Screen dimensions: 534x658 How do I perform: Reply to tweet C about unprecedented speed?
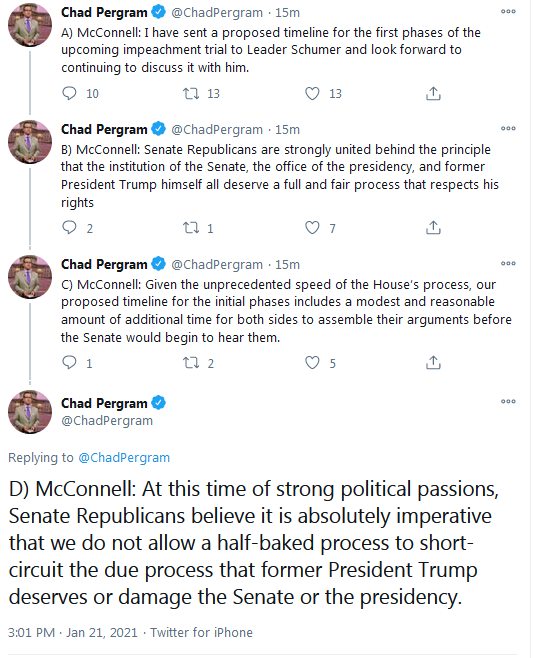click(69, 363)
